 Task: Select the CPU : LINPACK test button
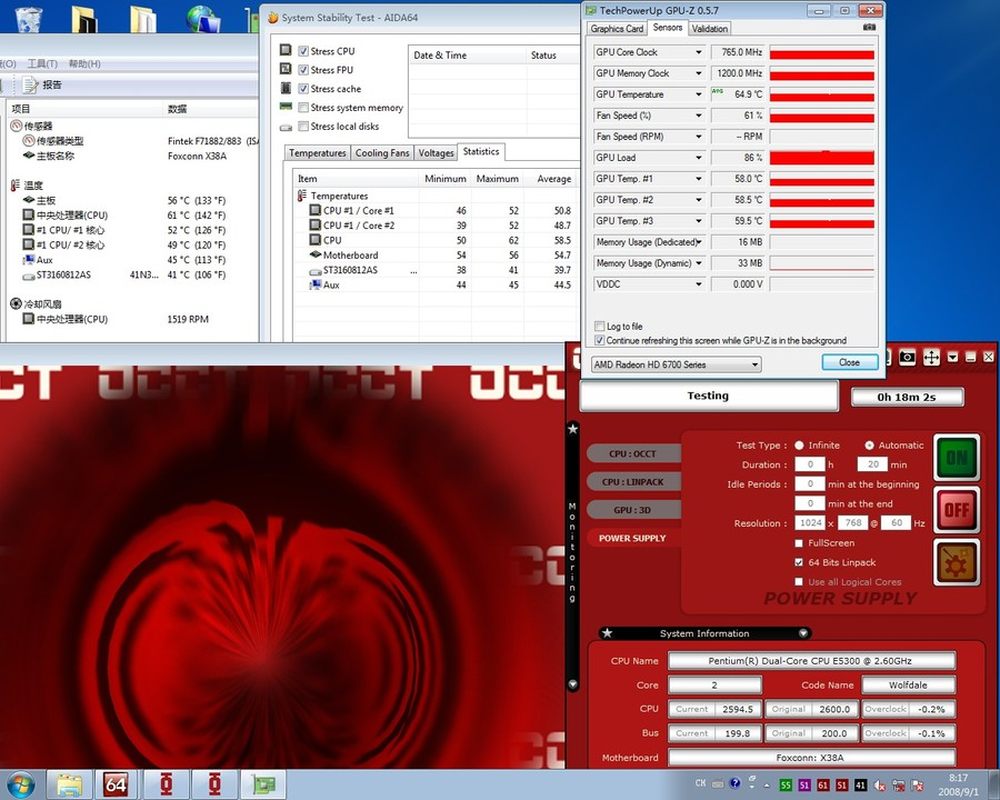coord(632,482)
